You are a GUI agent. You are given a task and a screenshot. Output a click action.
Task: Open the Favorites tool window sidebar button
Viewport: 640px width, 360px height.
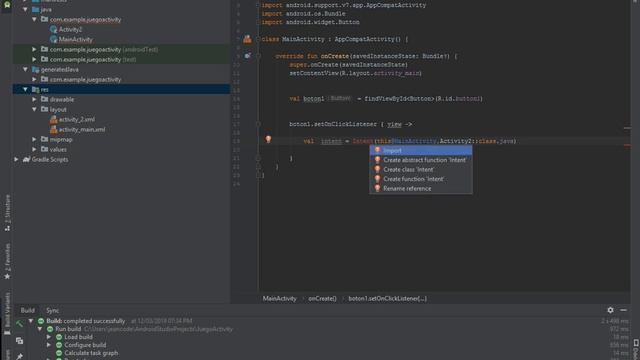point(7,261)
